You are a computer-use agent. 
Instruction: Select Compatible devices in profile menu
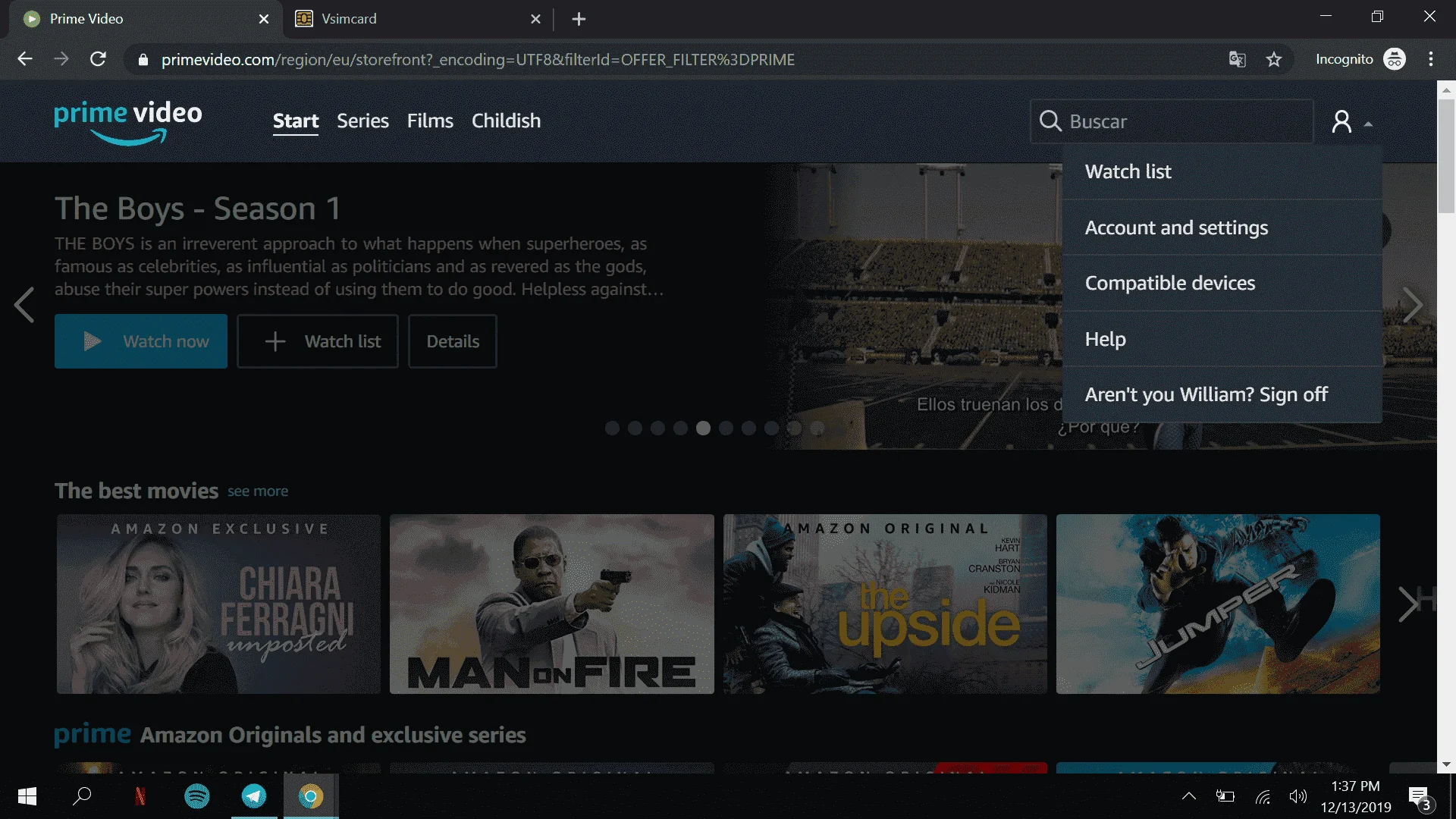click(1222, 283)
